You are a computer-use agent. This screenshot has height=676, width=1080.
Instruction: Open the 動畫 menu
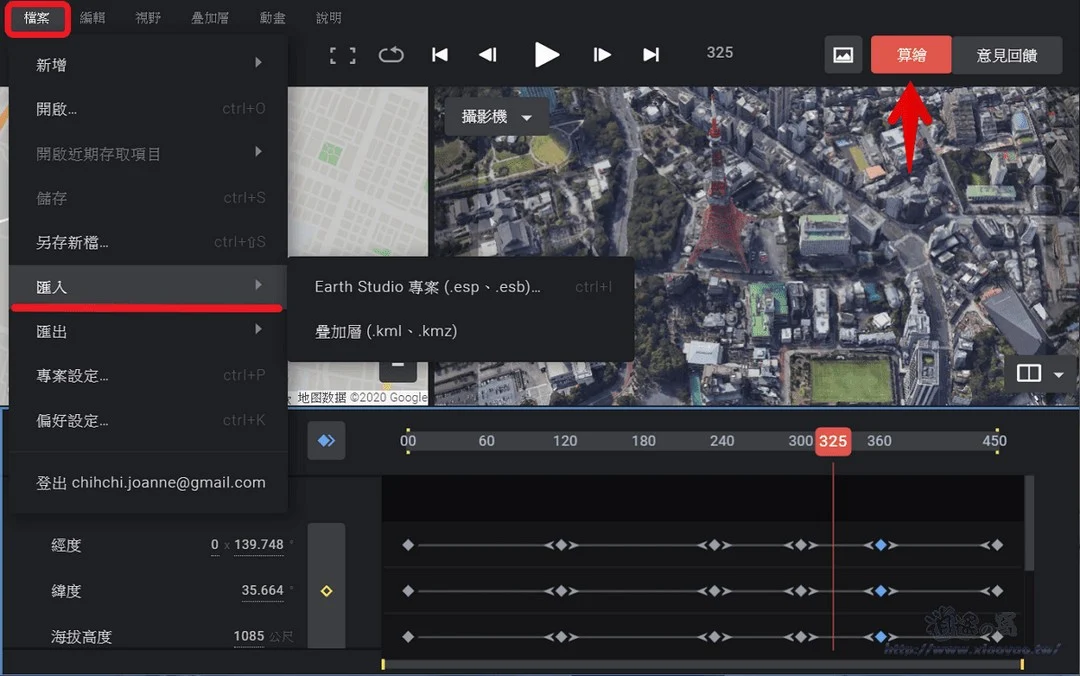click(x=272, y=18)
